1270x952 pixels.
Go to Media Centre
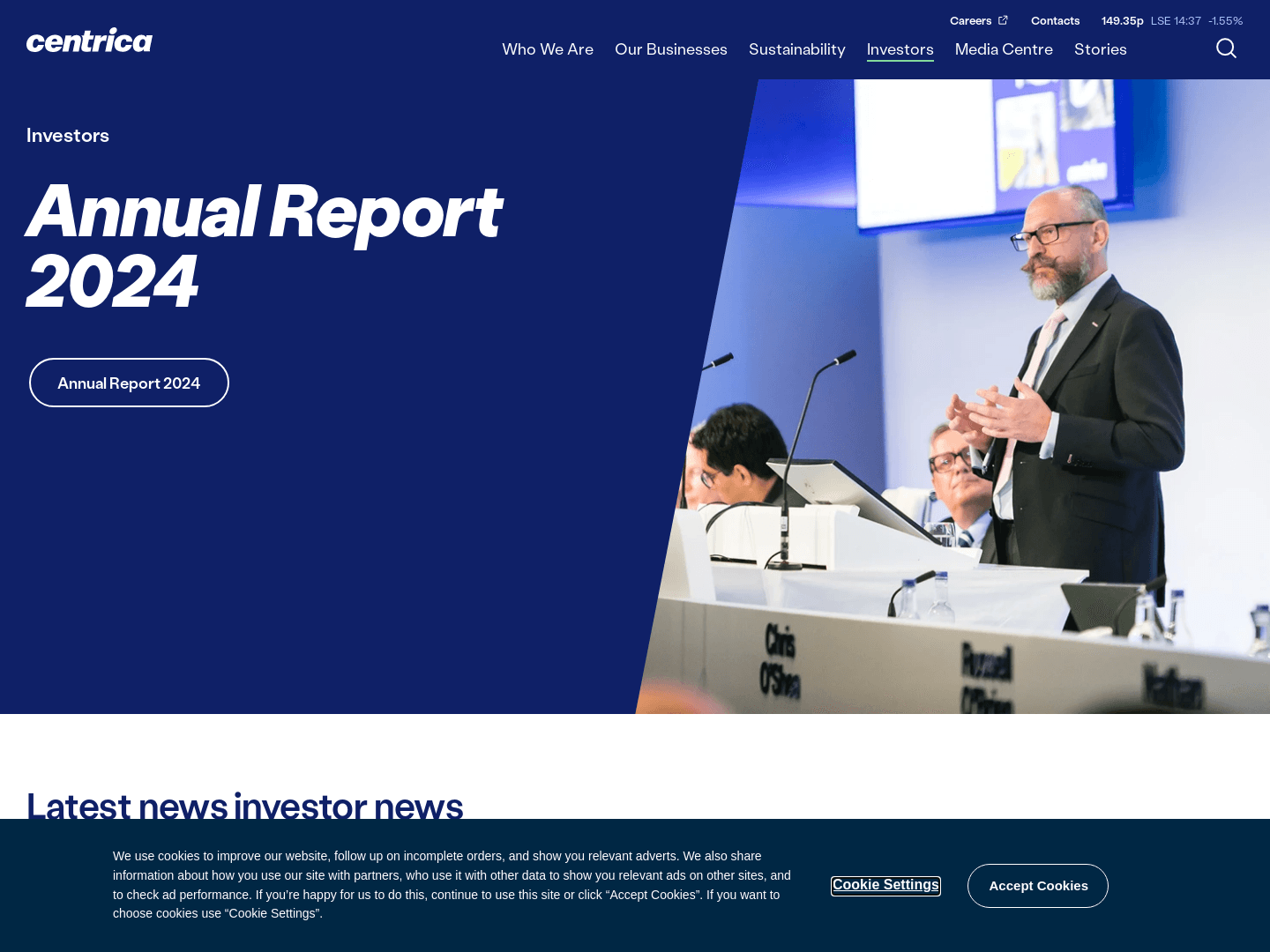click(1004, 49)
